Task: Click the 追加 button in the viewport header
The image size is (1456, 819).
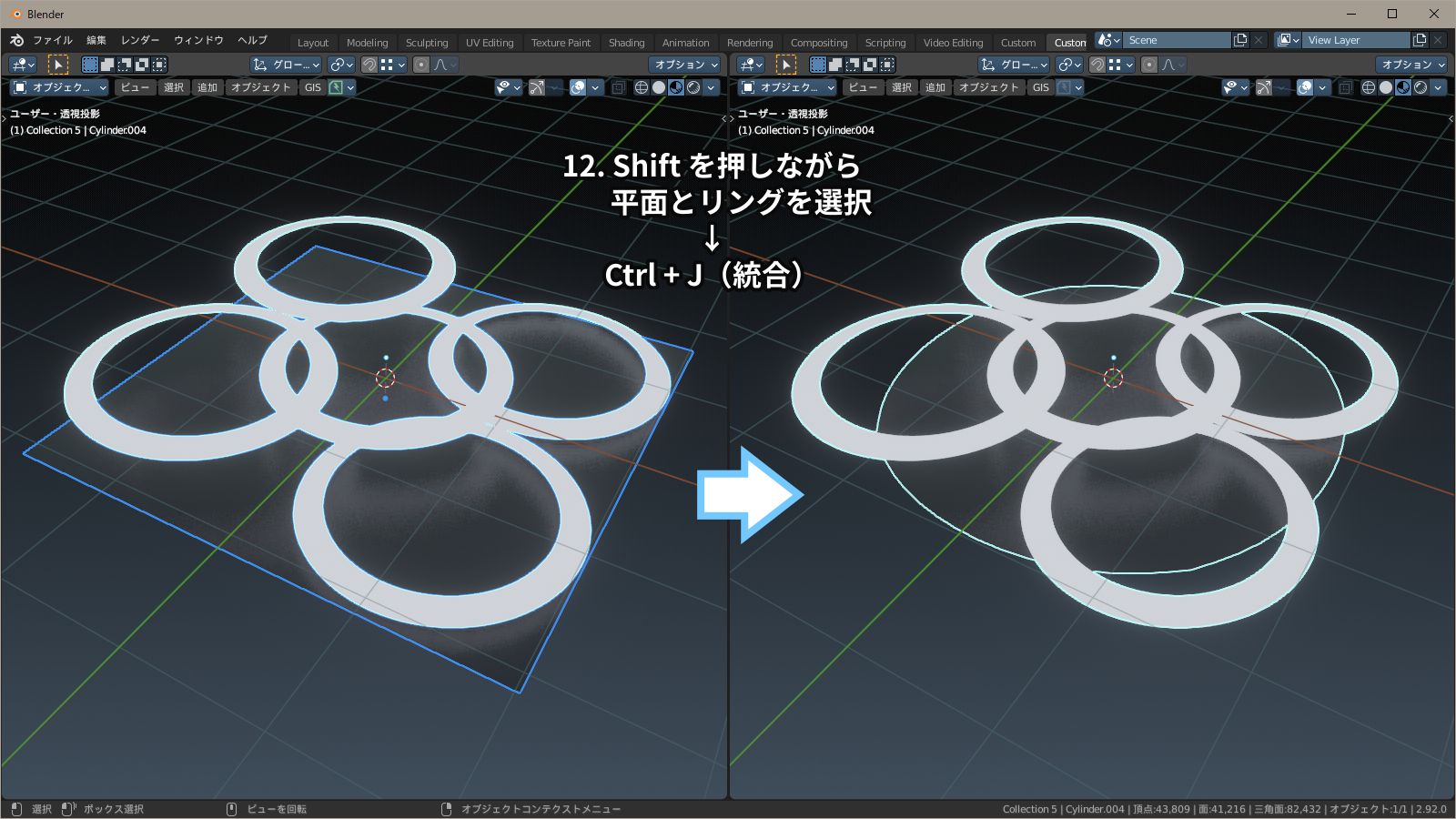Action: tap(207, 87)
